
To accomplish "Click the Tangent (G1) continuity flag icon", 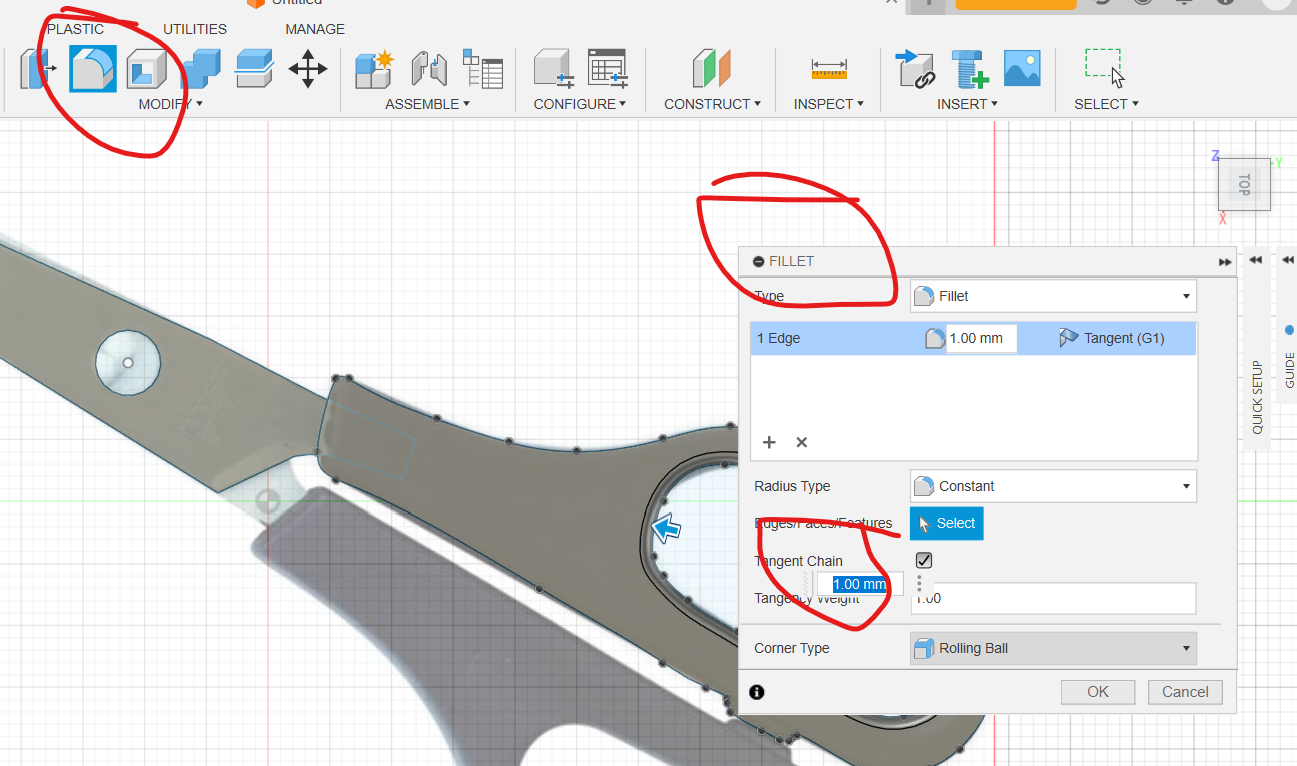I will click(x=1068, y=338).
